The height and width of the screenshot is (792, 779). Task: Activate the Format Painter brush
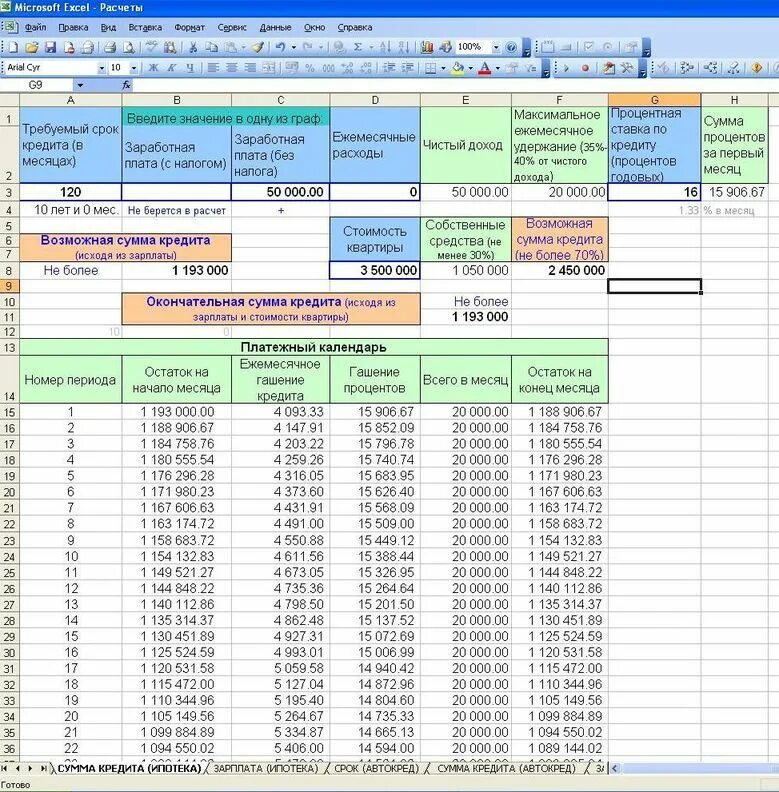pyautogui.click(x=258, y=47)
